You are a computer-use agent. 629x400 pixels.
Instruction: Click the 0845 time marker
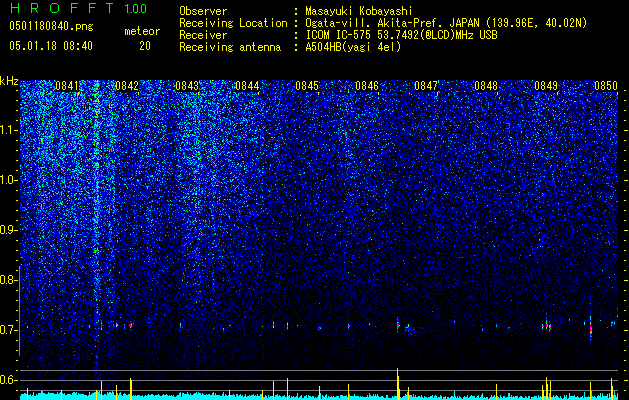[307, 86]
